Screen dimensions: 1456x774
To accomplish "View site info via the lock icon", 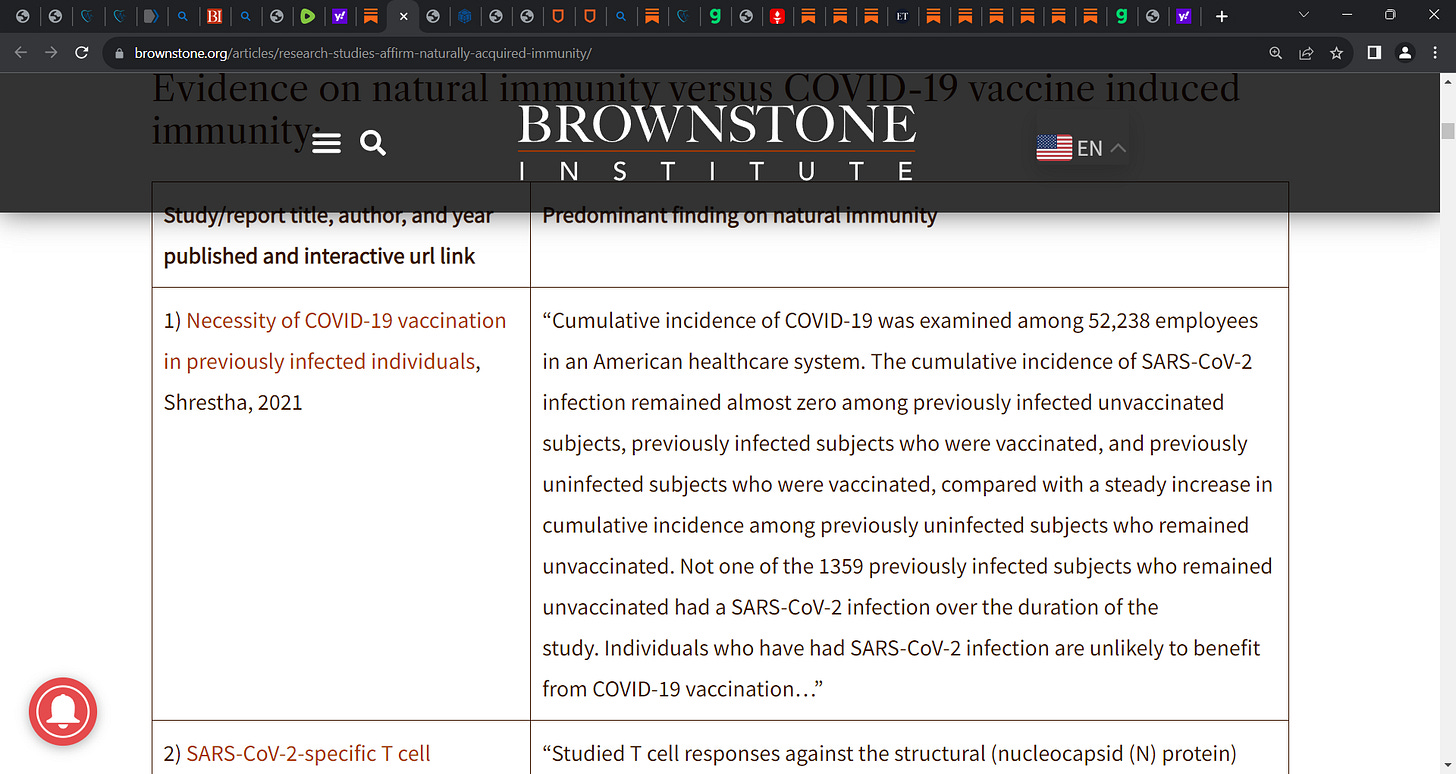I will (120, 53).
